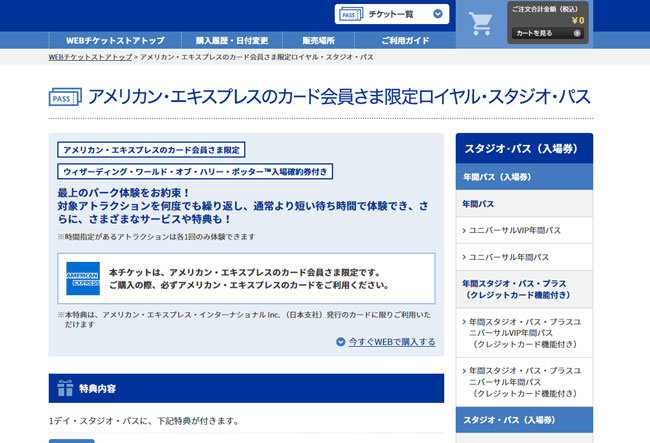650x443 pixels.
Task: Click the arrow icon on カートを見る
Action: coord(577,33)
